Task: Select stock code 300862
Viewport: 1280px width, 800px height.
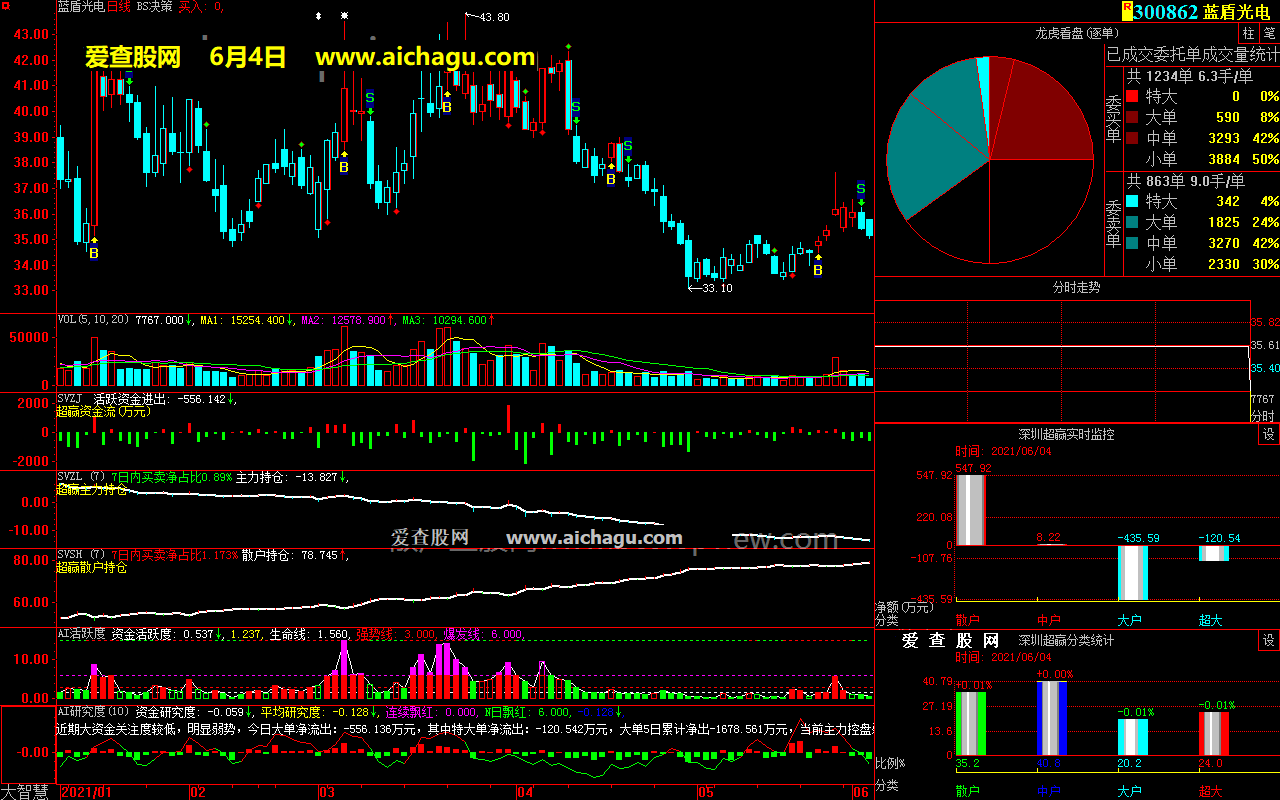Action: [1165, 12]
